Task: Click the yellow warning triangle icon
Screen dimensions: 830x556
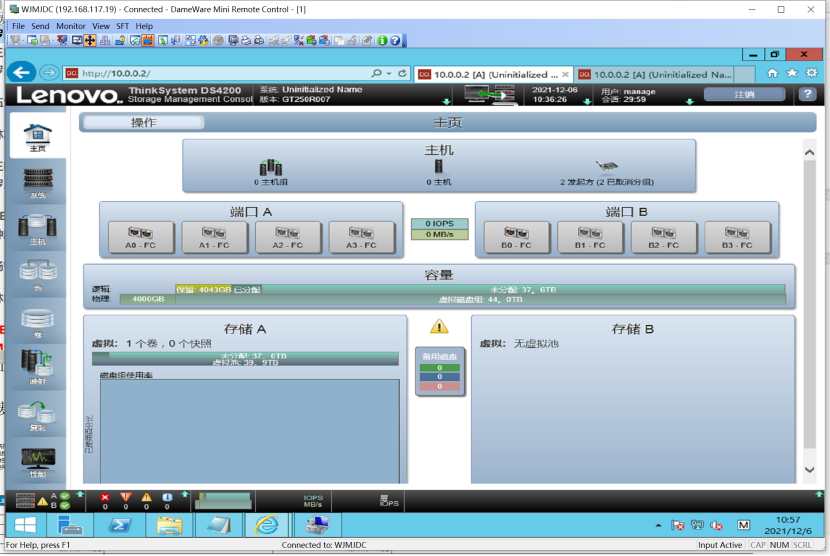Action: 439,327
